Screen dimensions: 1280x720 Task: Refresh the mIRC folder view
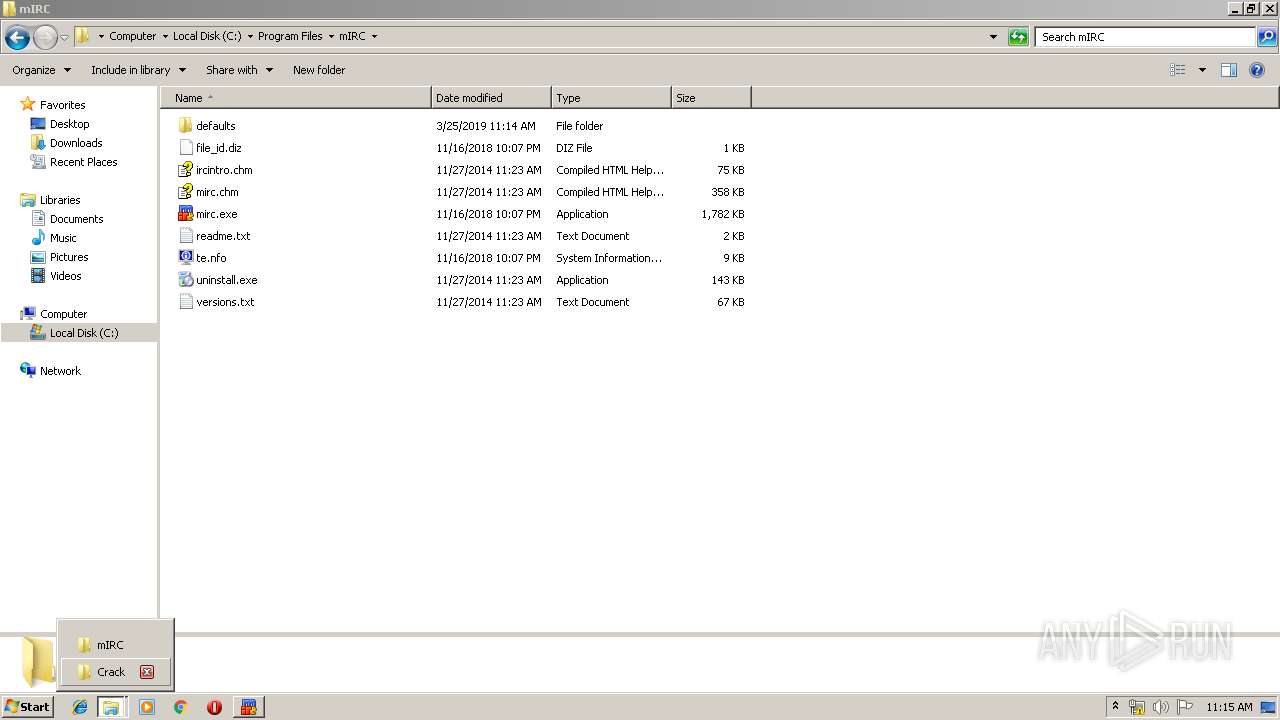click(1018, 37)
